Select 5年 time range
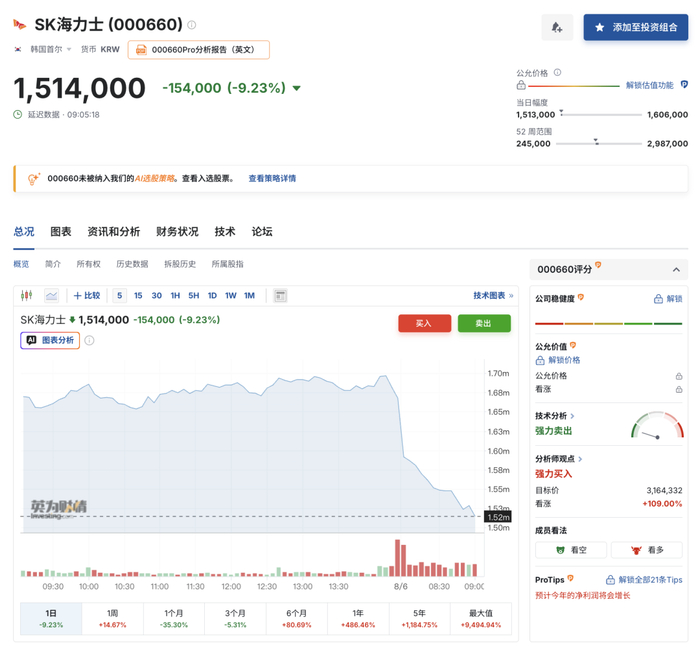700x648 pixels. (419, 619)
